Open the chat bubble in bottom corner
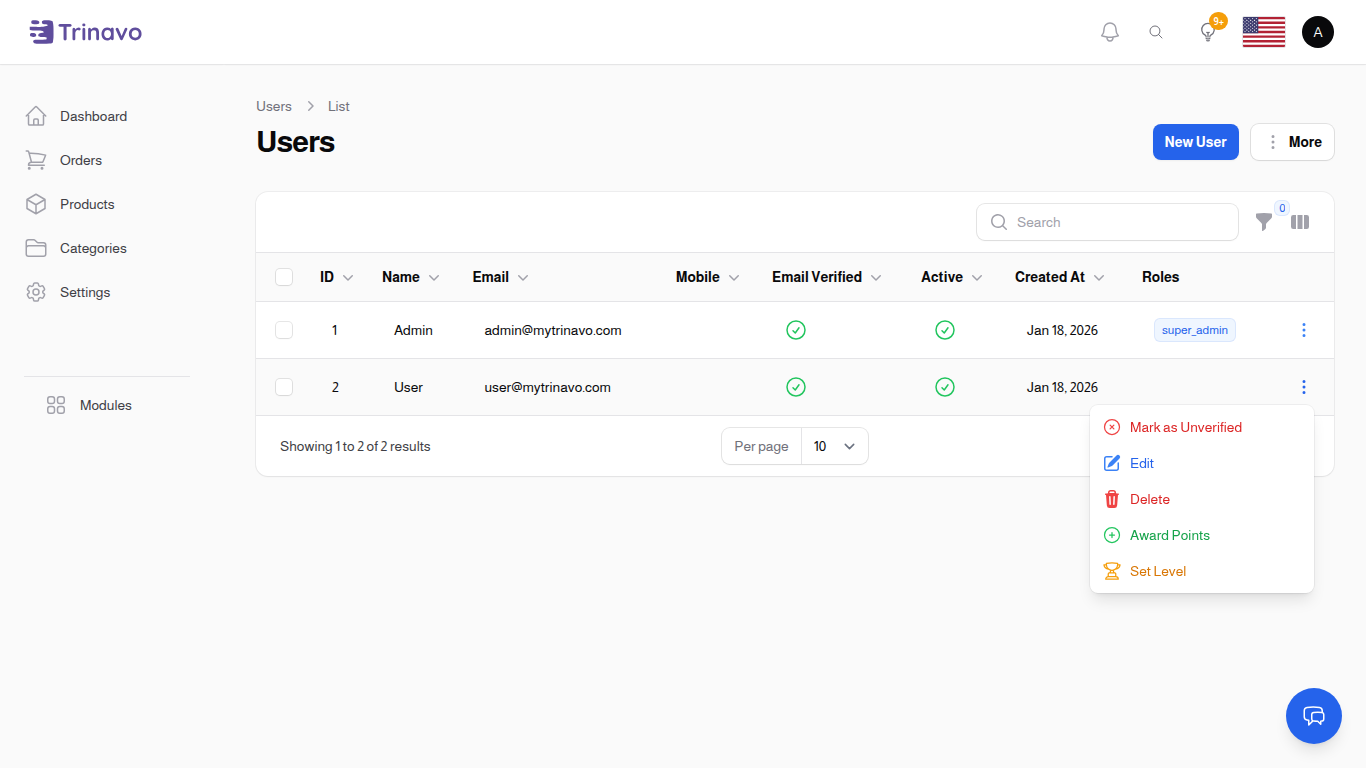 click(x=1313, y=716)
